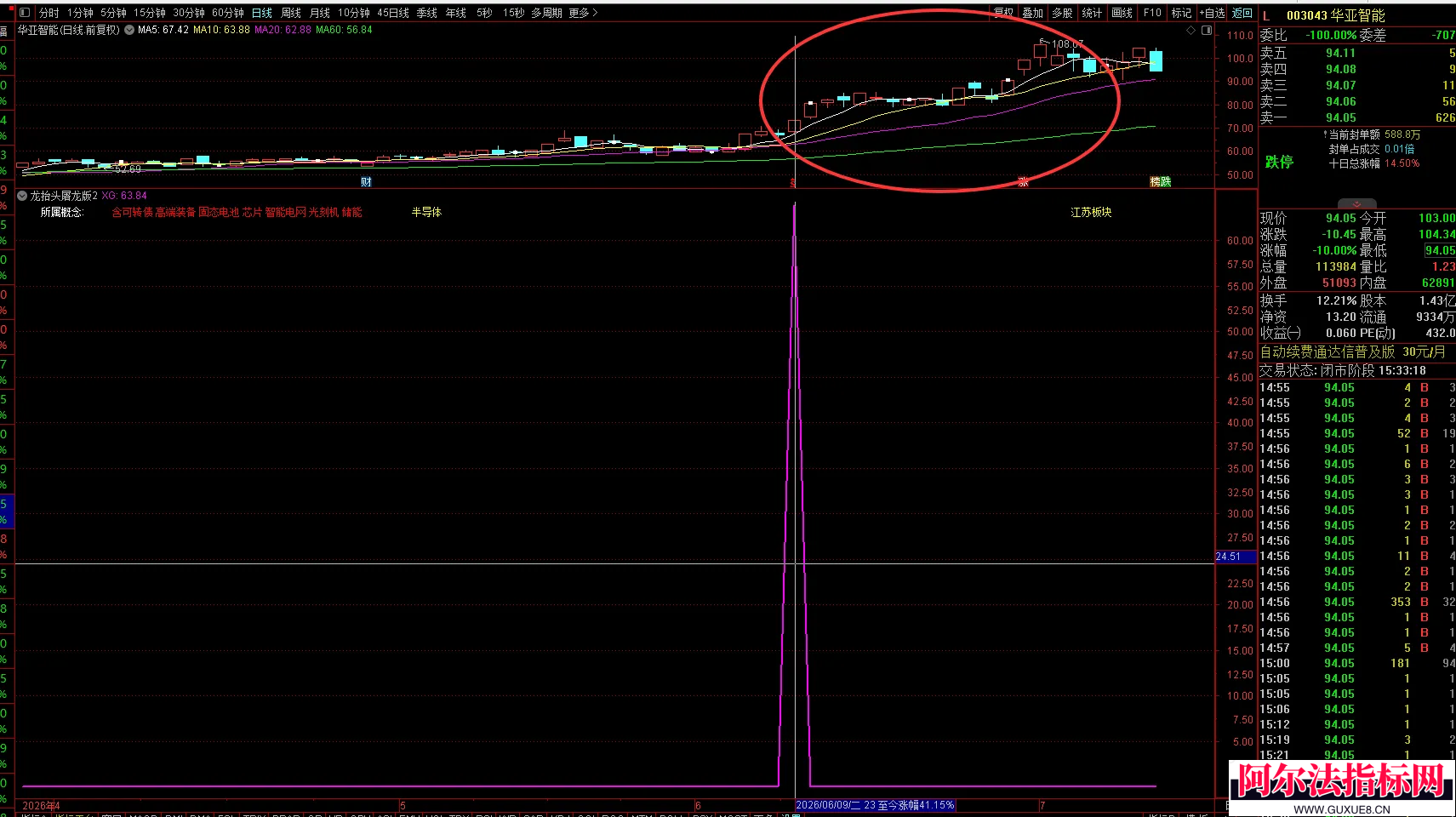This screenshot has width=1456, height=817.
Task: Click the 榜跌 marker on the timeline
Action: tap(1161, 181)
